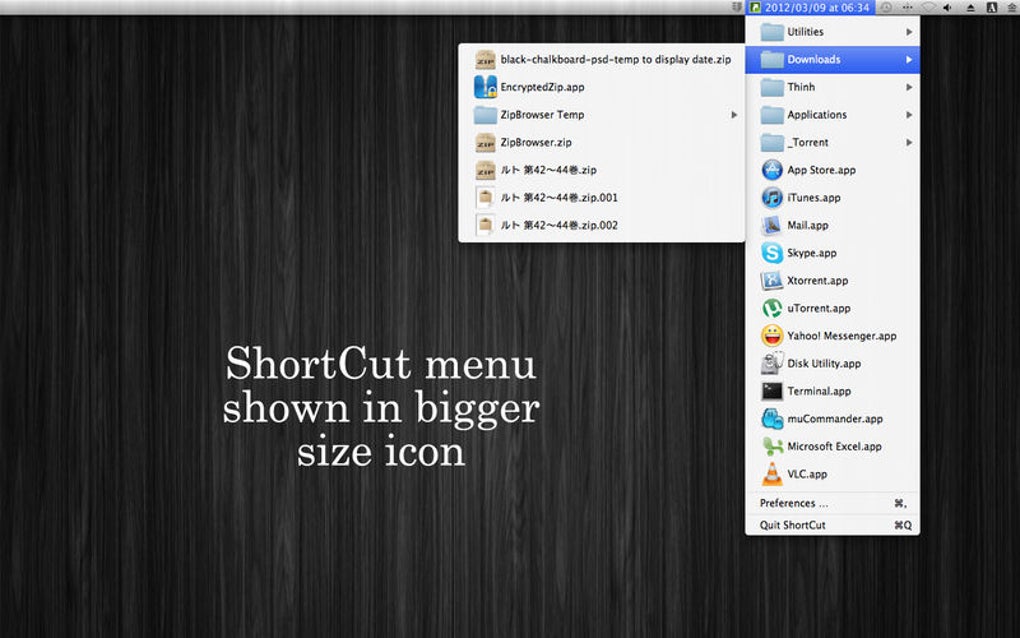
Task: Open Mail.app stamp icon
Action: (772, 225)
